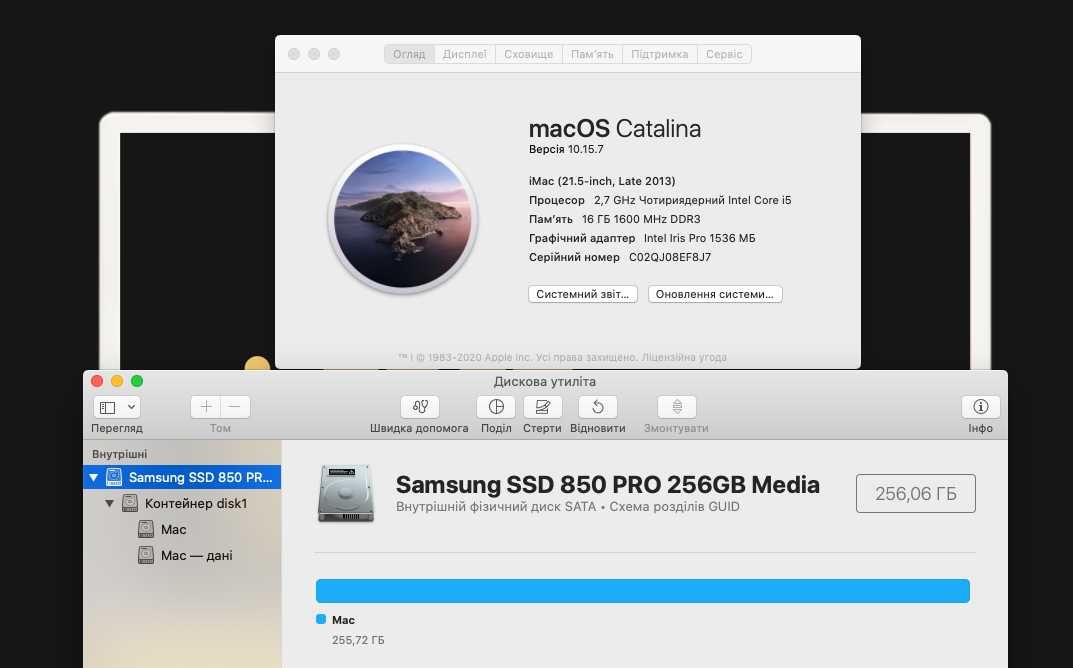
Task: Switch to the Пам'ять tab
Action: pos(592,54)
